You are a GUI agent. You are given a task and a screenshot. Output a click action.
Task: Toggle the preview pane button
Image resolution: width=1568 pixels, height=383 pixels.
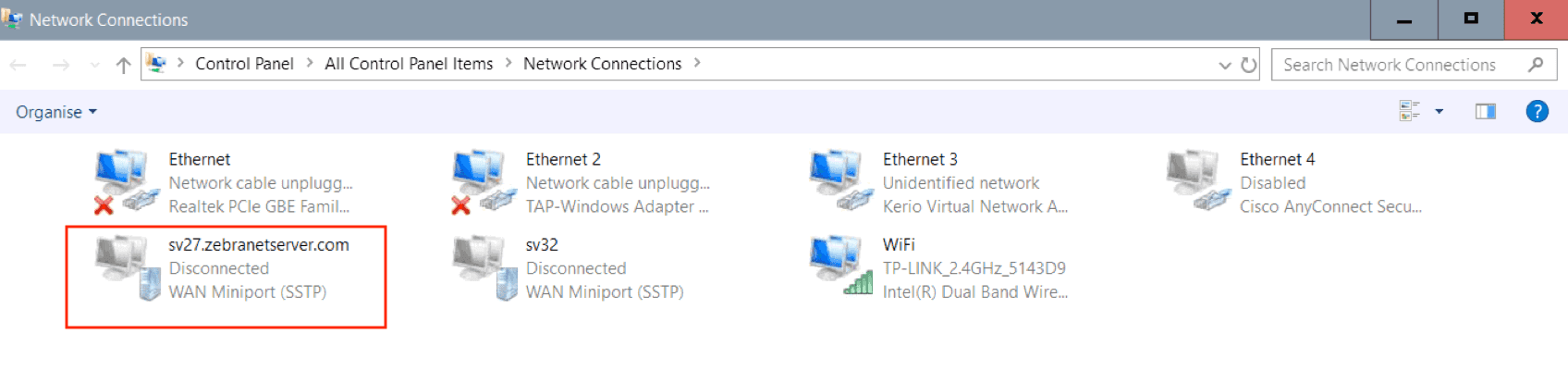pos(1485,112)
